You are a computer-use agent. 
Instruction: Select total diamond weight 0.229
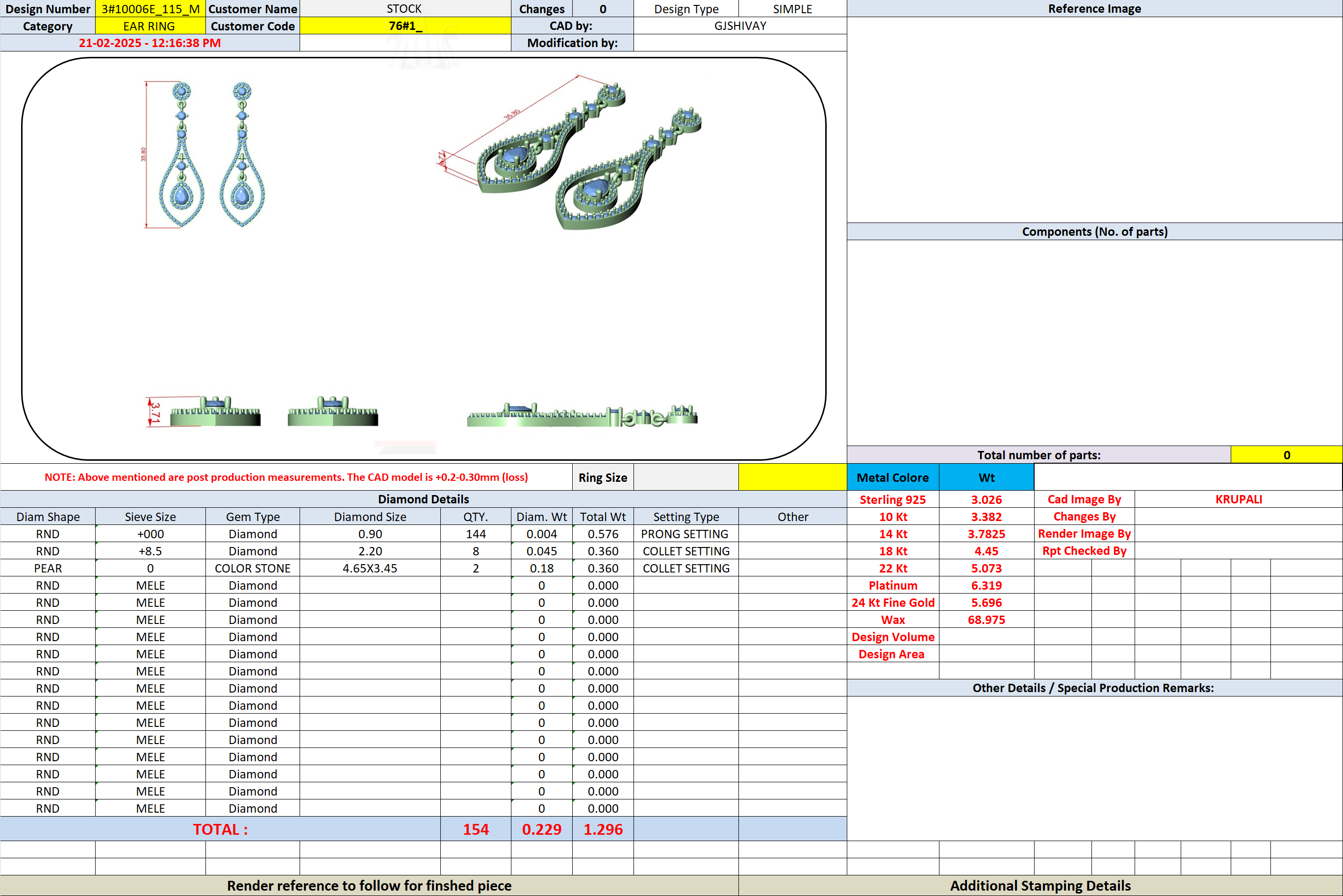pos(542,829)
